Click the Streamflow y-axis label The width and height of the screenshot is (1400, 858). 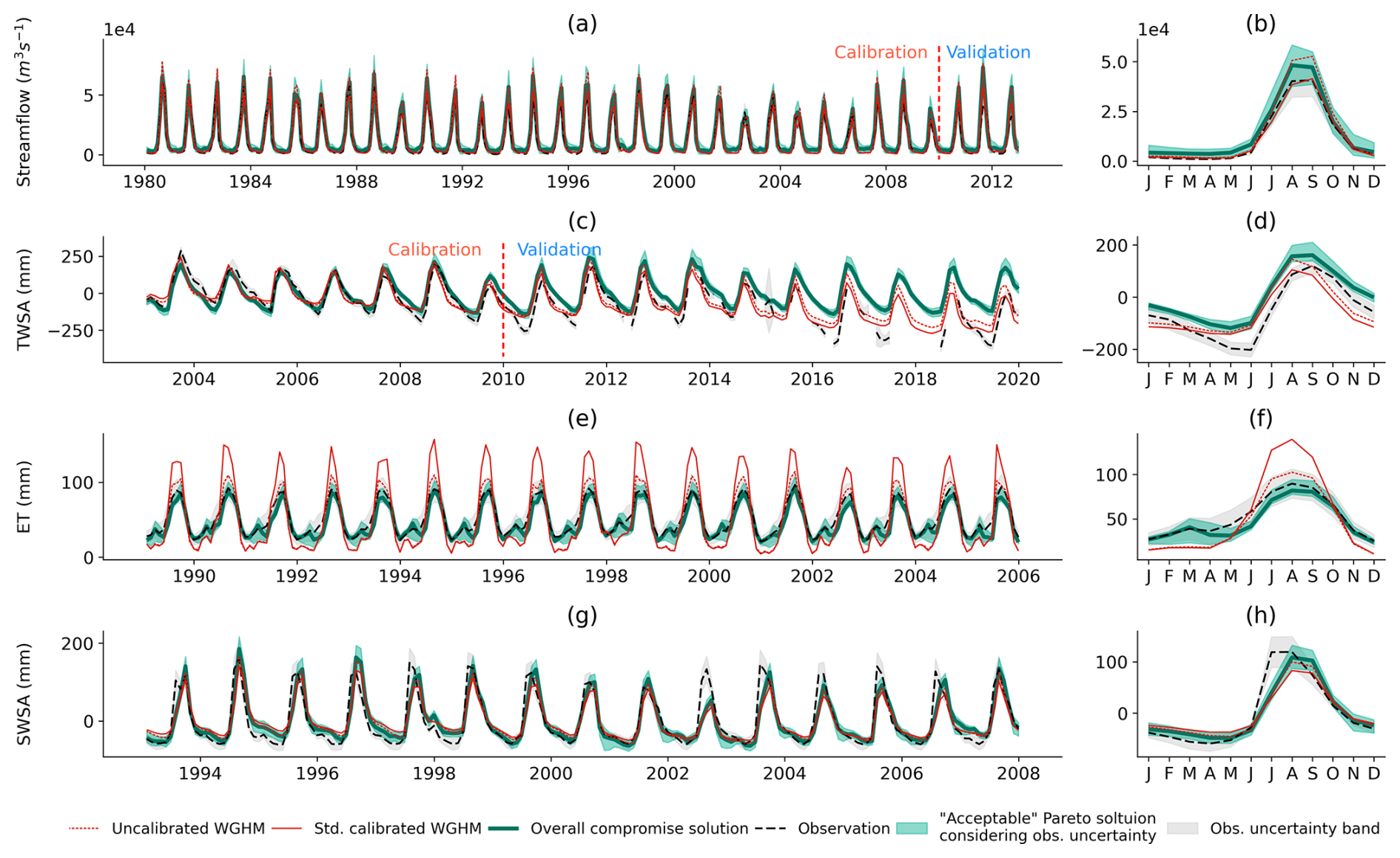click(x=24, y=104)
